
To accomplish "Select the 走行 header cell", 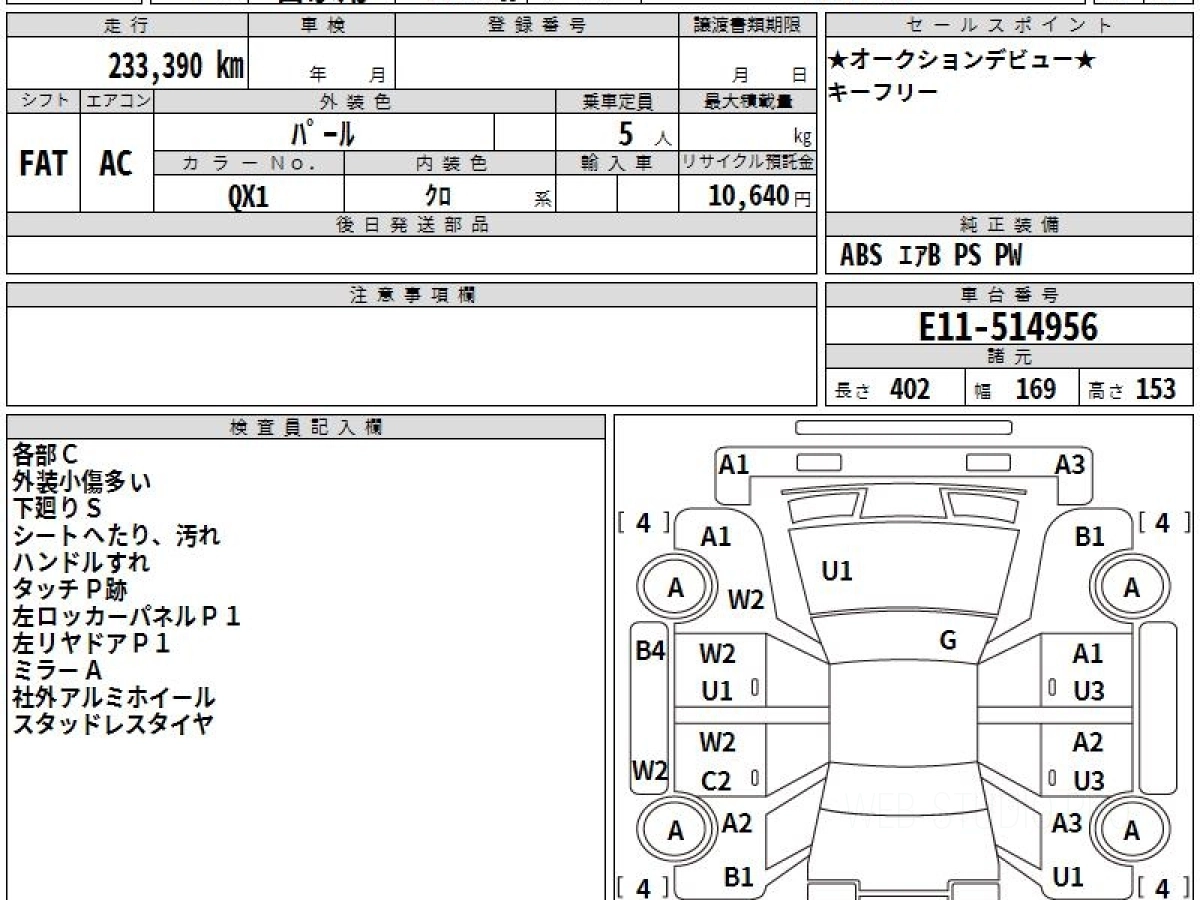I will click(x=126, y=26).
